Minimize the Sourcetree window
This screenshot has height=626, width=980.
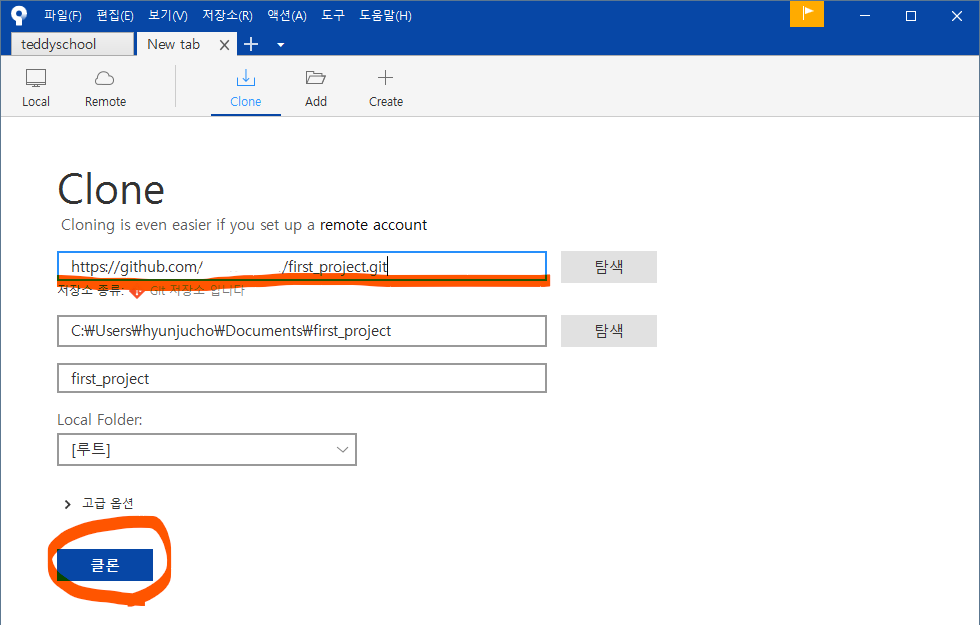click(865, 16)
